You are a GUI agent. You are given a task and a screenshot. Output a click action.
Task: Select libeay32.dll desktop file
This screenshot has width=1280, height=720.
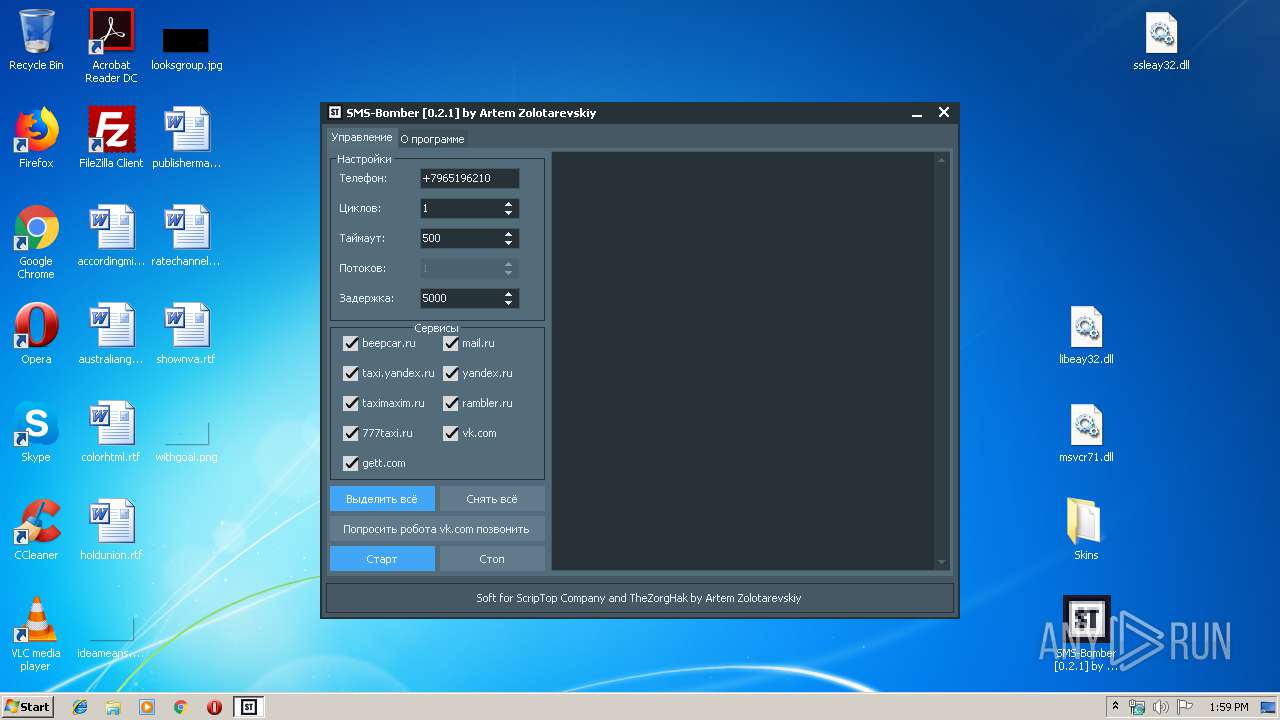(1086, 336)
